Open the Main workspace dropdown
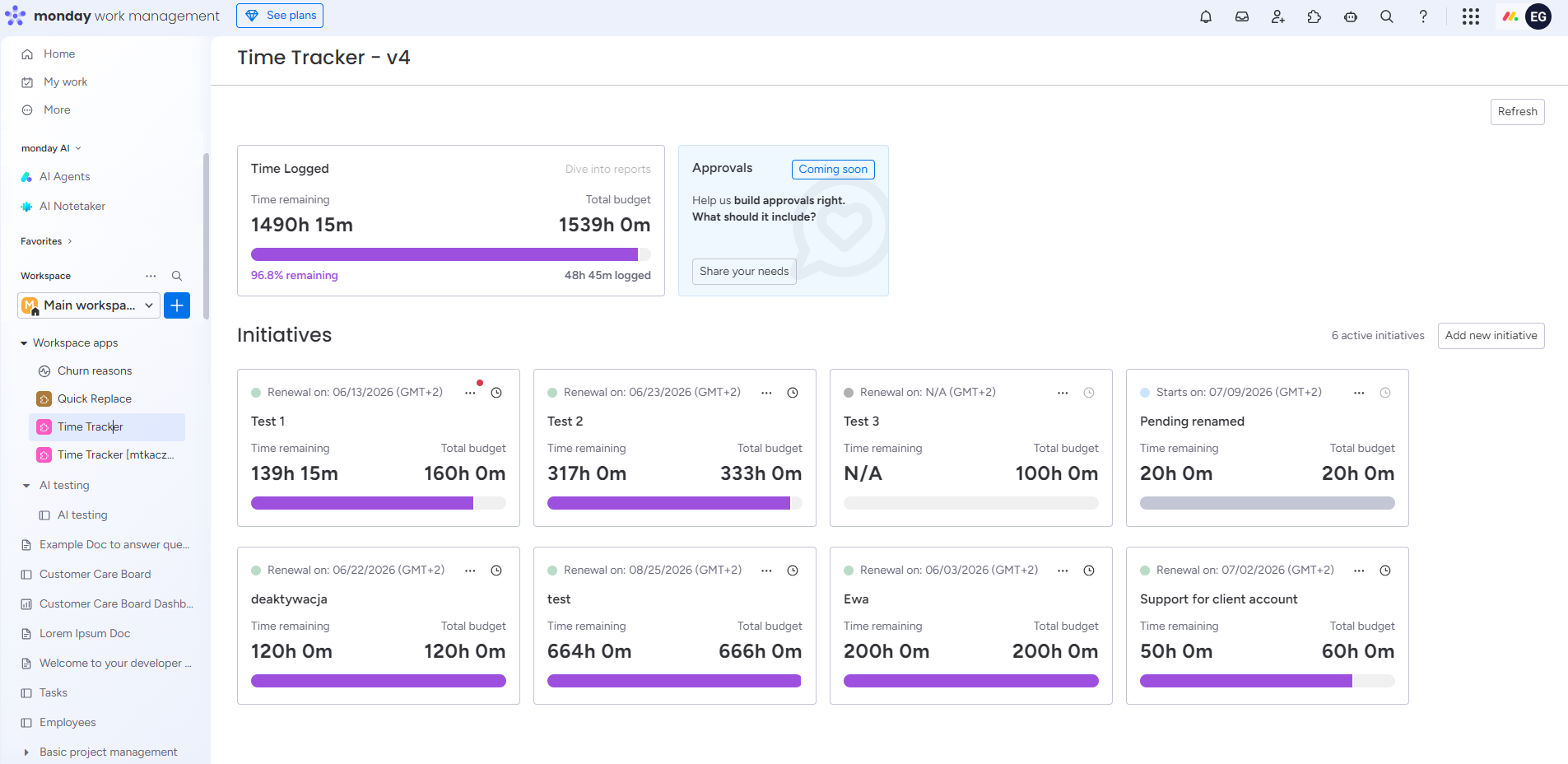The width and height of the screenshot is (1568, 764). coord(89,305)
